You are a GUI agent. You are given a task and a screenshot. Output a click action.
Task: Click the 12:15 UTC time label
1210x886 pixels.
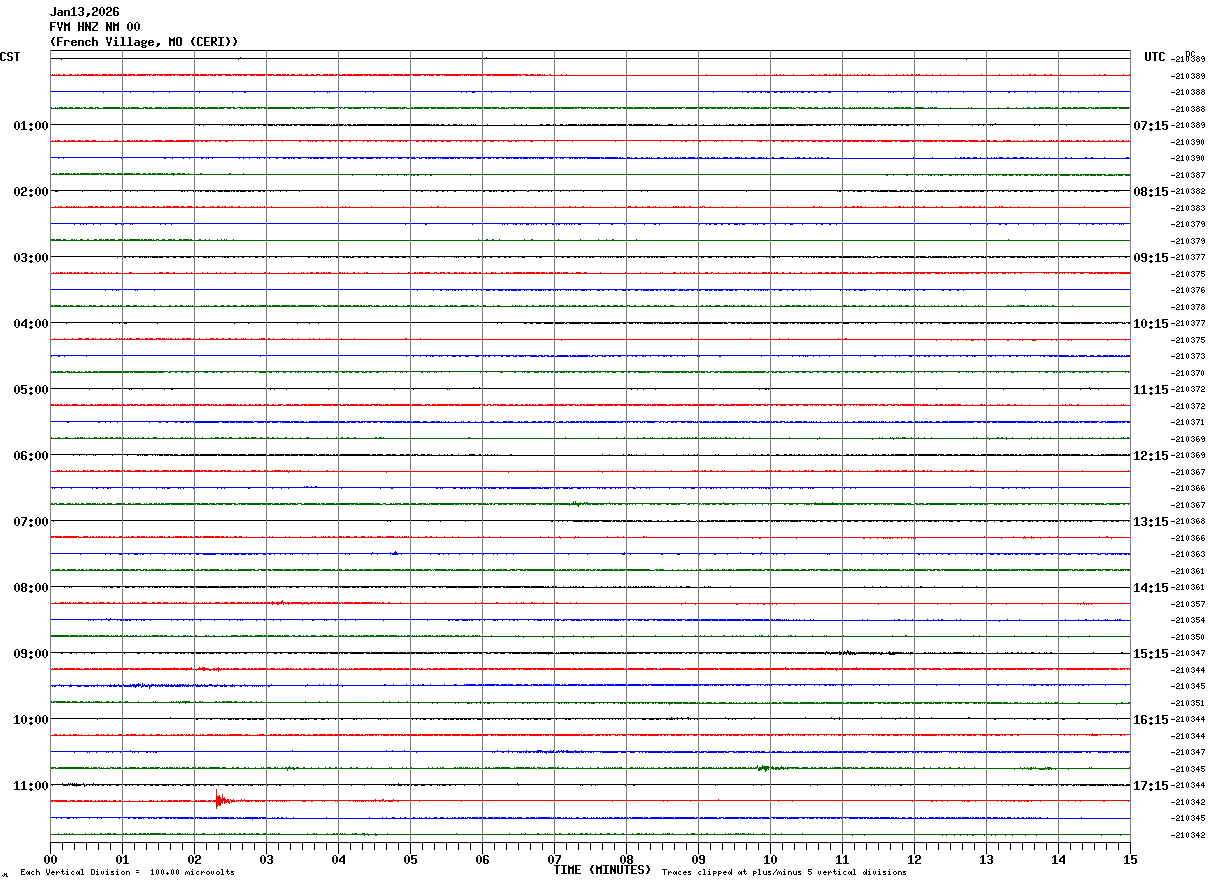[x=1151, y=455]
